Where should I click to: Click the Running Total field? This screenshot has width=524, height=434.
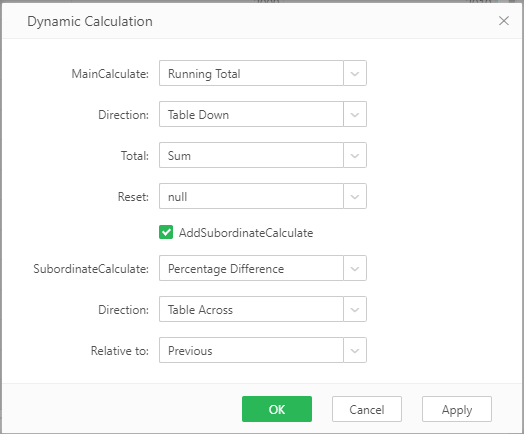[x=251, y=73]
